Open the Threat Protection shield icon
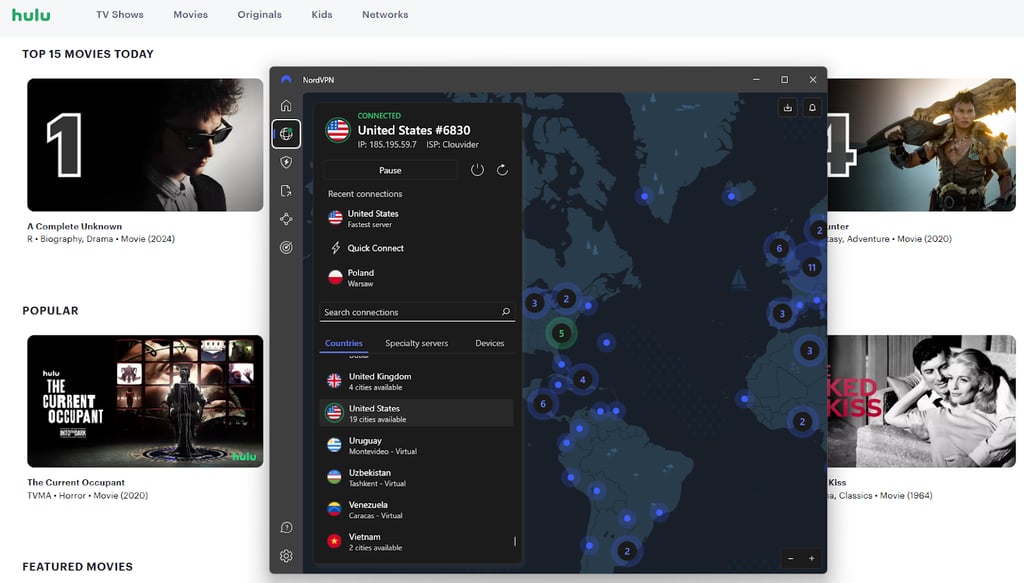Viewport: 1024px width, 583px height. tap(286, 163)
